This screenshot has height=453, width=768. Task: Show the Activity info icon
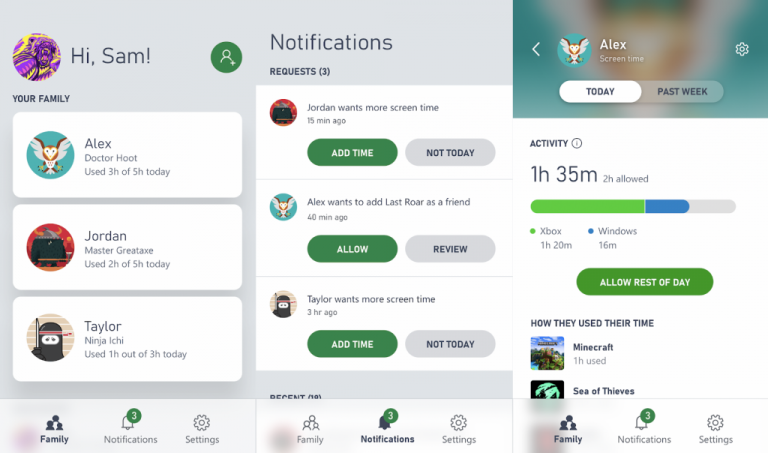577,143
